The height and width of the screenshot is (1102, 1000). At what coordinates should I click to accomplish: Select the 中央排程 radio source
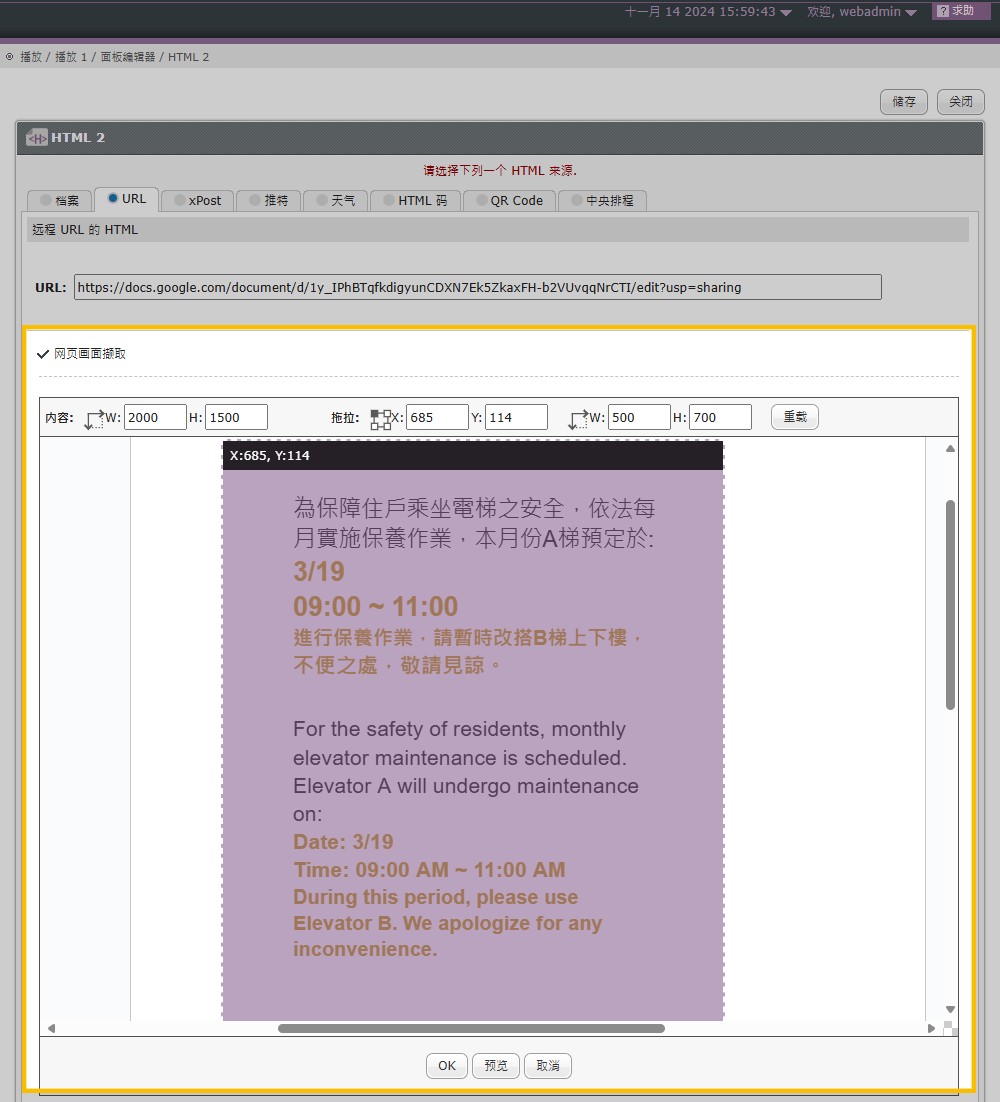577,200
